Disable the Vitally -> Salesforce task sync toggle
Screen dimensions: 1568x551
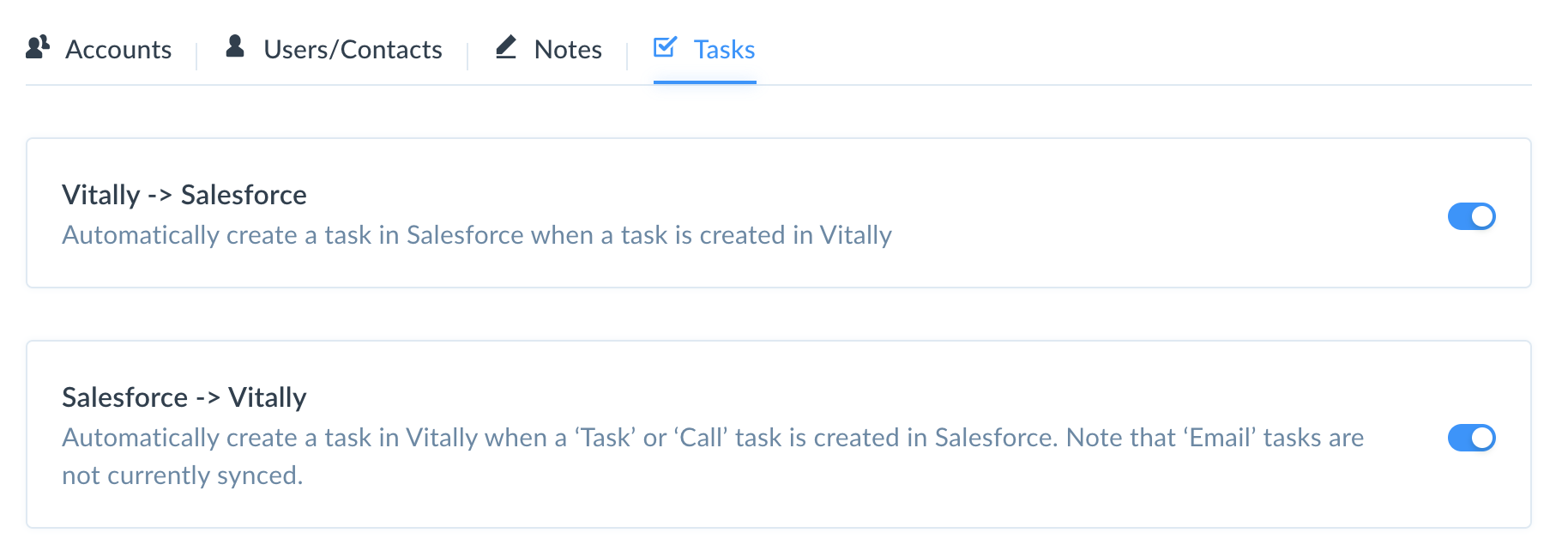[x=1472, y=216]
